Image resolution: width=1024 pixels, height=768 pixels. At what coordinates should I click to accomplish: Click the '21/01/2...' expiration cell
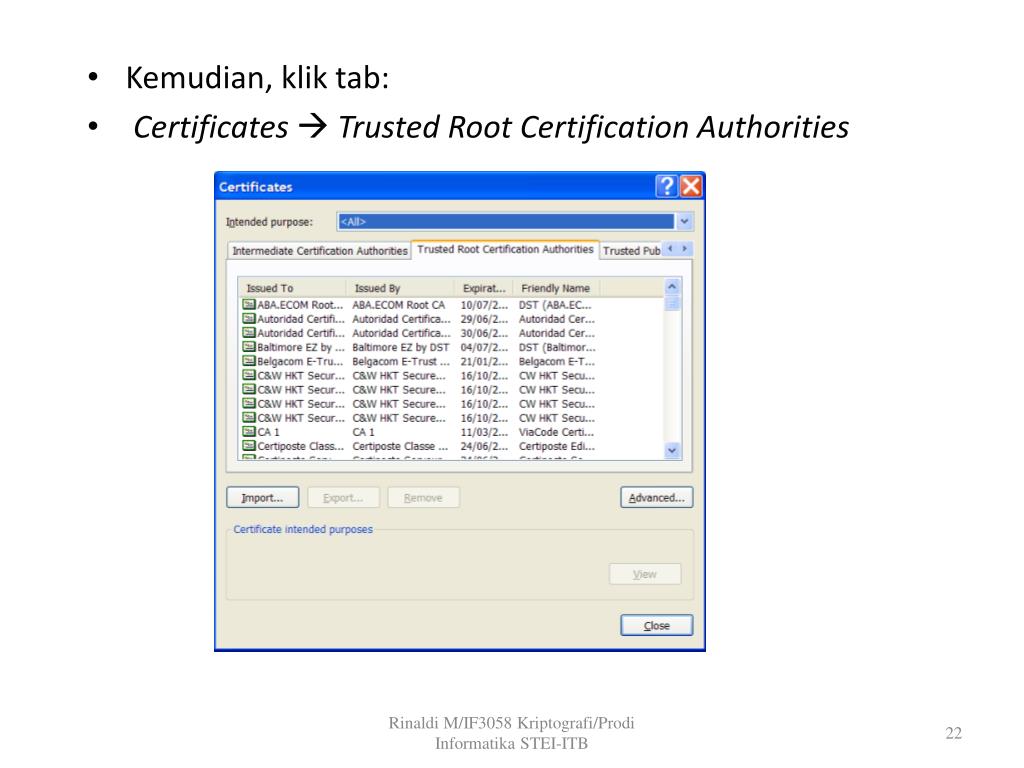[x=484, y=362]
